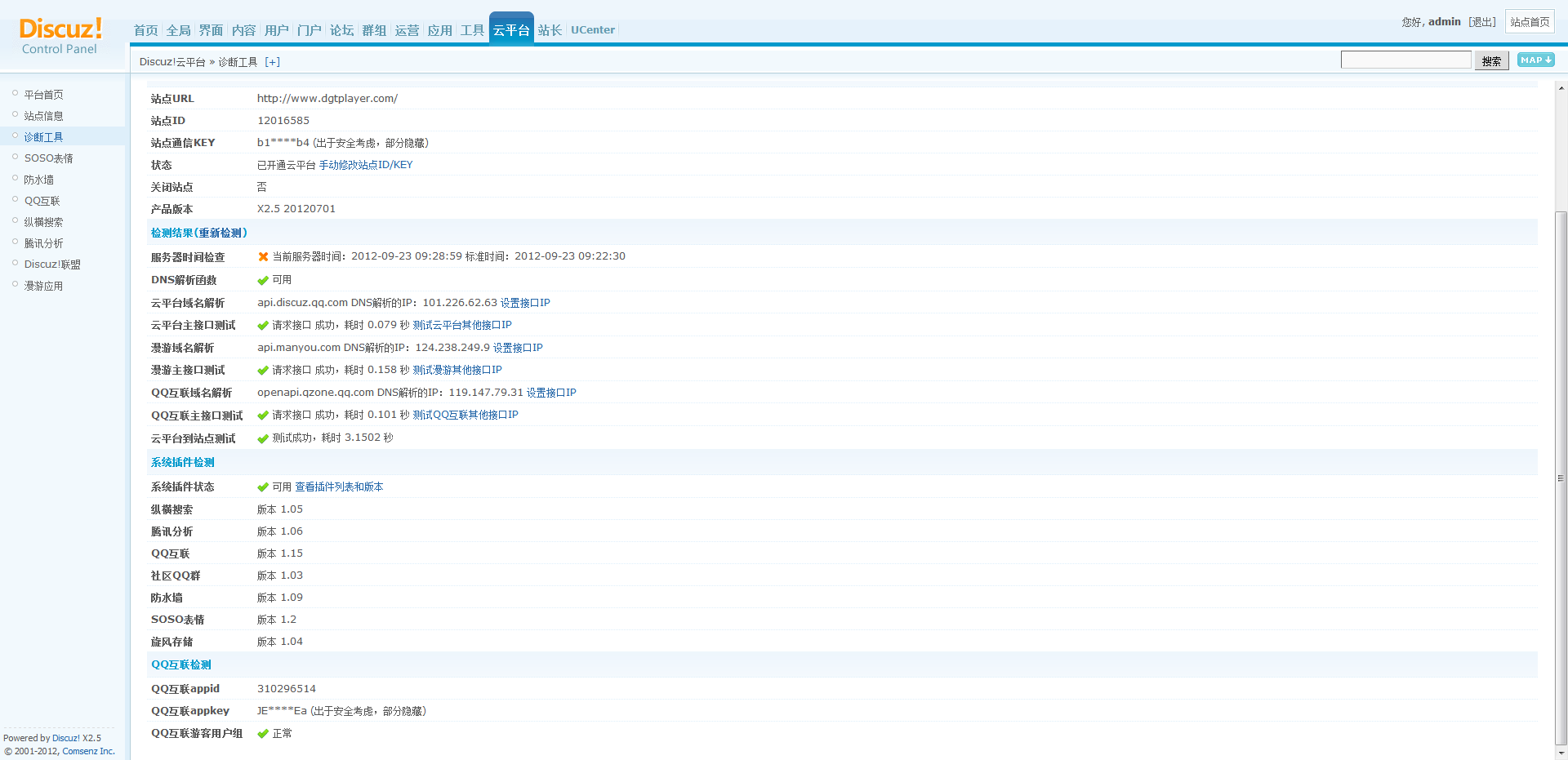Screen dimensions: 1568x760
Task: Click the red X server time error icon
Action: [263, 257]
